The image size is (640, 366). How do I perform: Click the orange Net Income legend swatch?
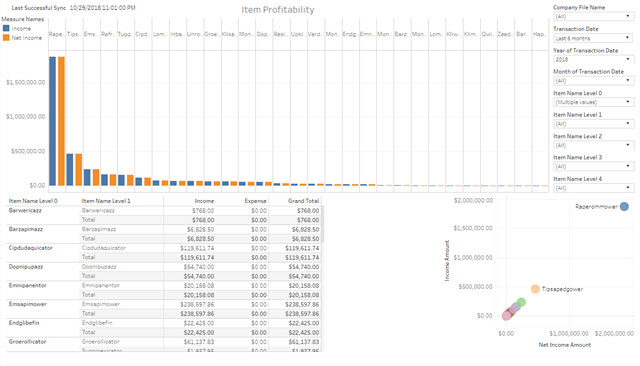click(x=6, y=38)
